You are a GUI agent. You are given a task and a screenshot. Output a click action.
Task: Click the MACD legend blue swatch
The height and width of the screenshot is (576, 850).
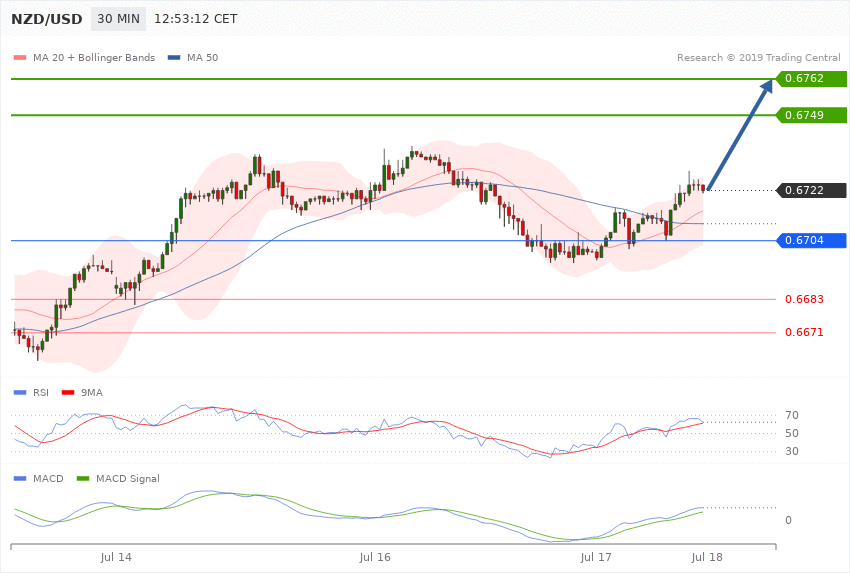(x=20, y=479)
